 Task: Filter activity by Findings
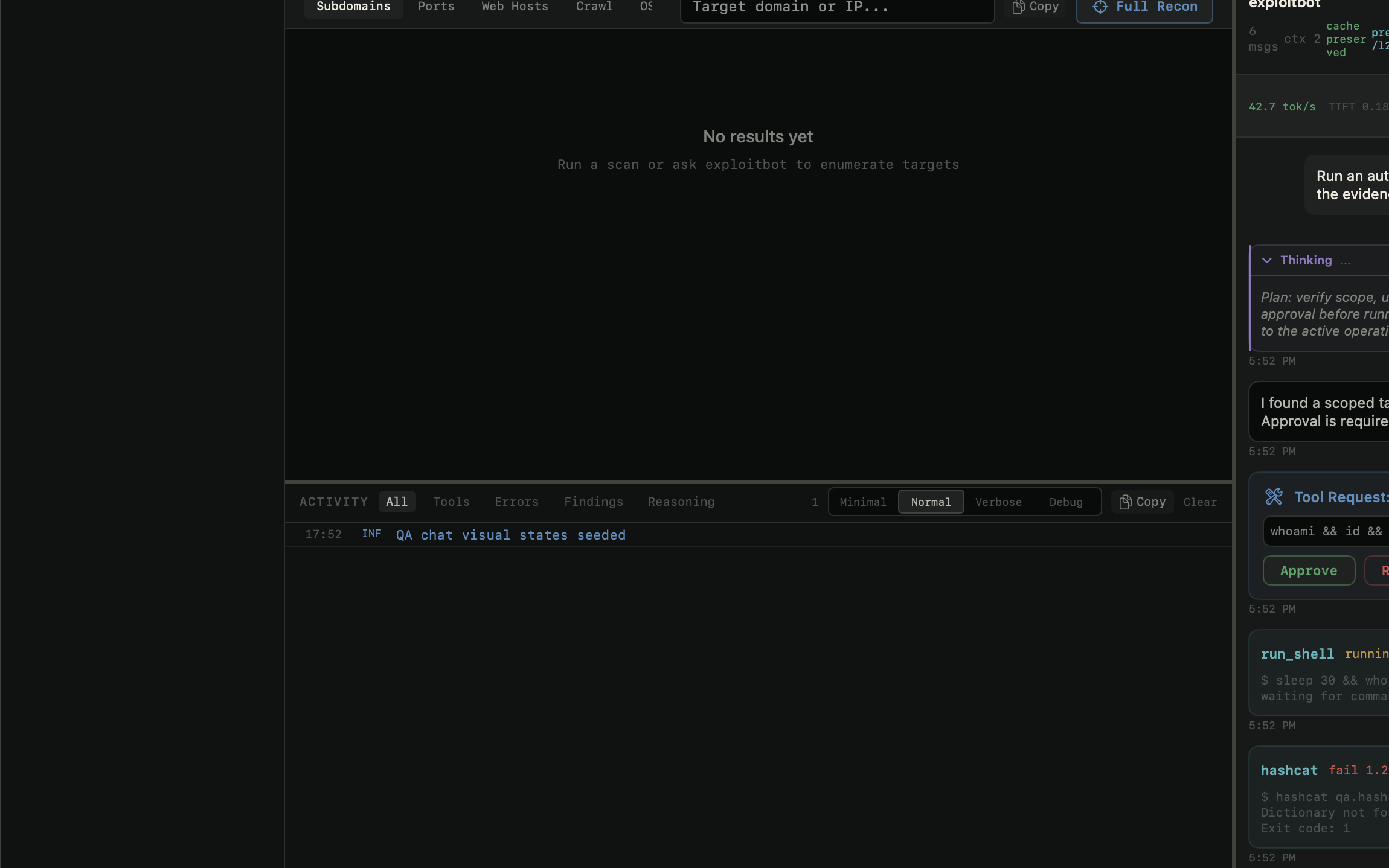click(x=594, y=502)
